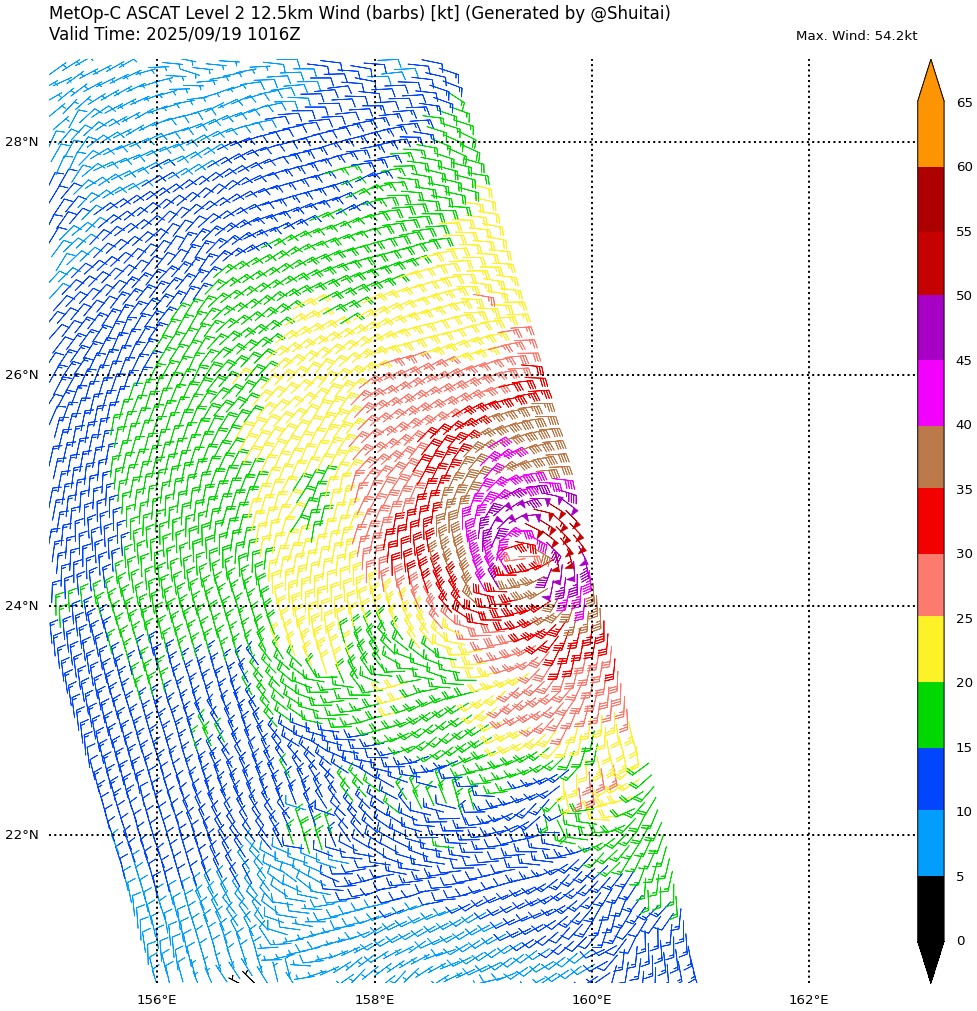Click the colorbar tick label '20'
The width and height of the screenshot is (977, 1011).
964,683
